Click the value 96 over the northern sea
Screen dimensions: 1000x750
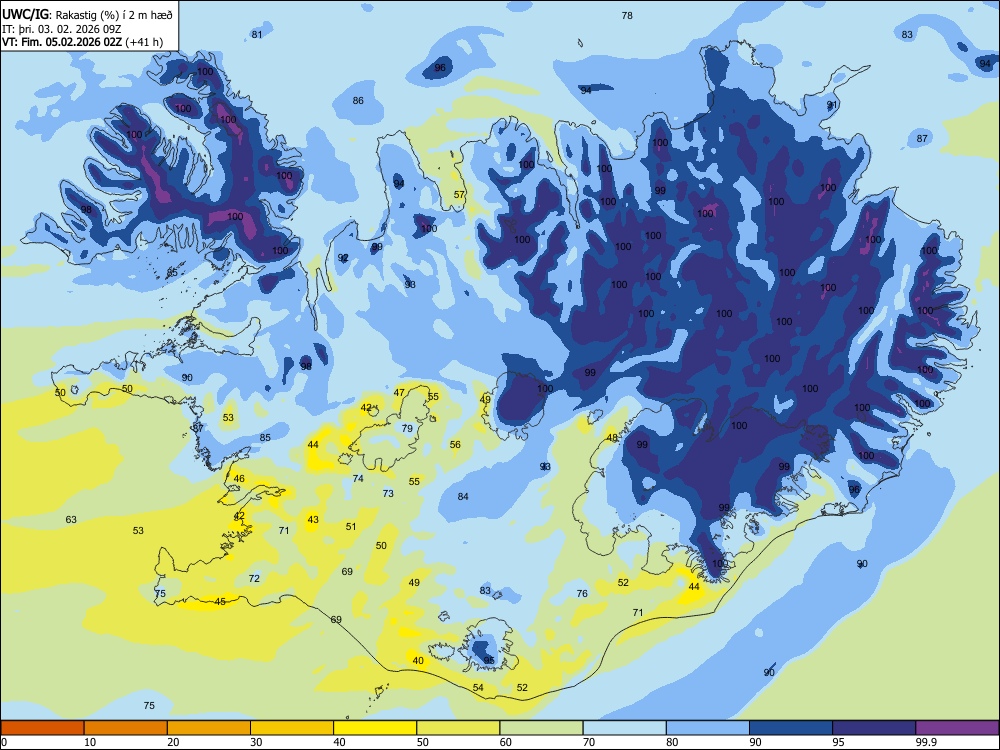pyautogui.click(x=440, y=68)
